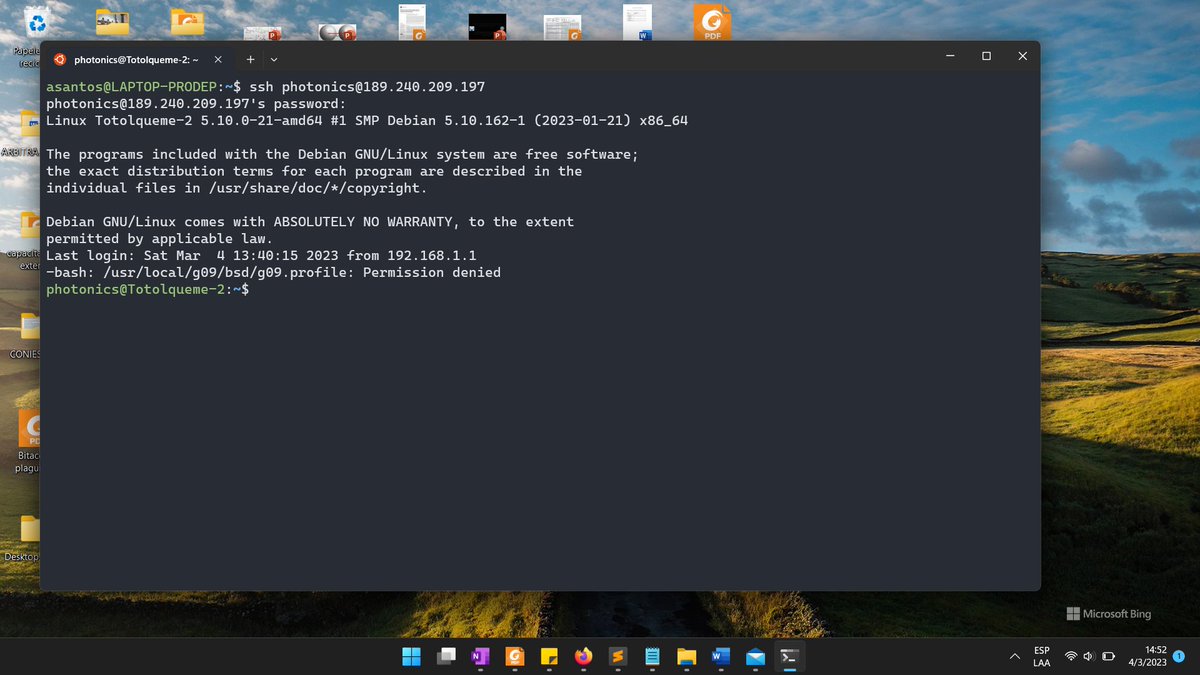Open the black-thumbnail PowerPoint file on desktop

click(488, 27)
